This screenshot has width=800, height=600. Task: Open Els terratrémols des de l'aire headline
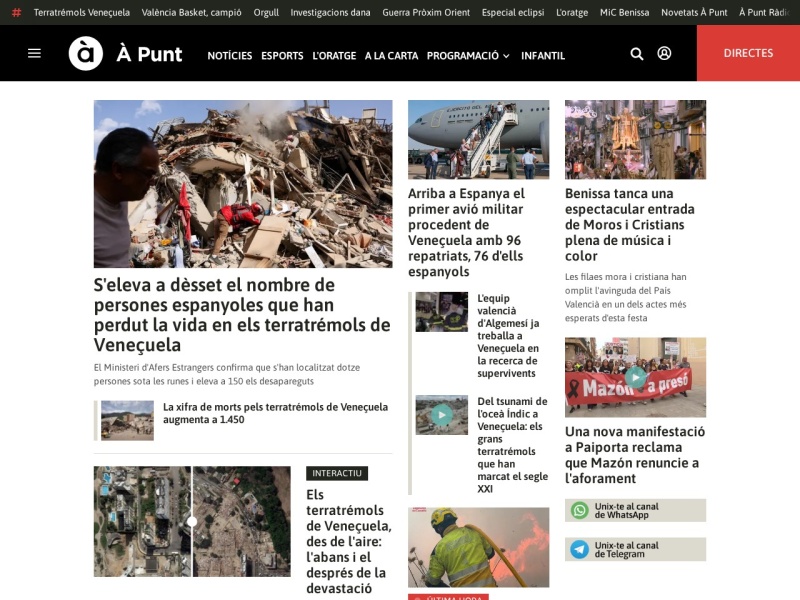pos(348,541)
